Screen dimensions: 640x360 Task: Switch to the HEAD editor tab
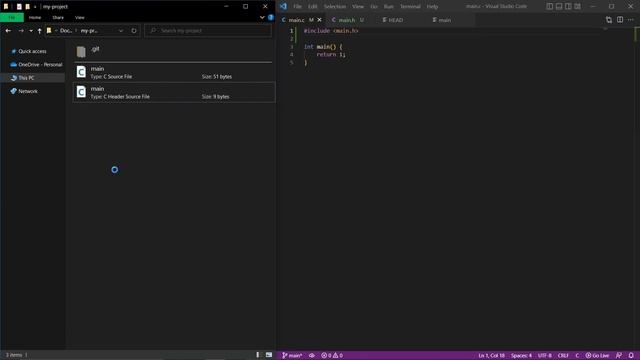[395, 20]
